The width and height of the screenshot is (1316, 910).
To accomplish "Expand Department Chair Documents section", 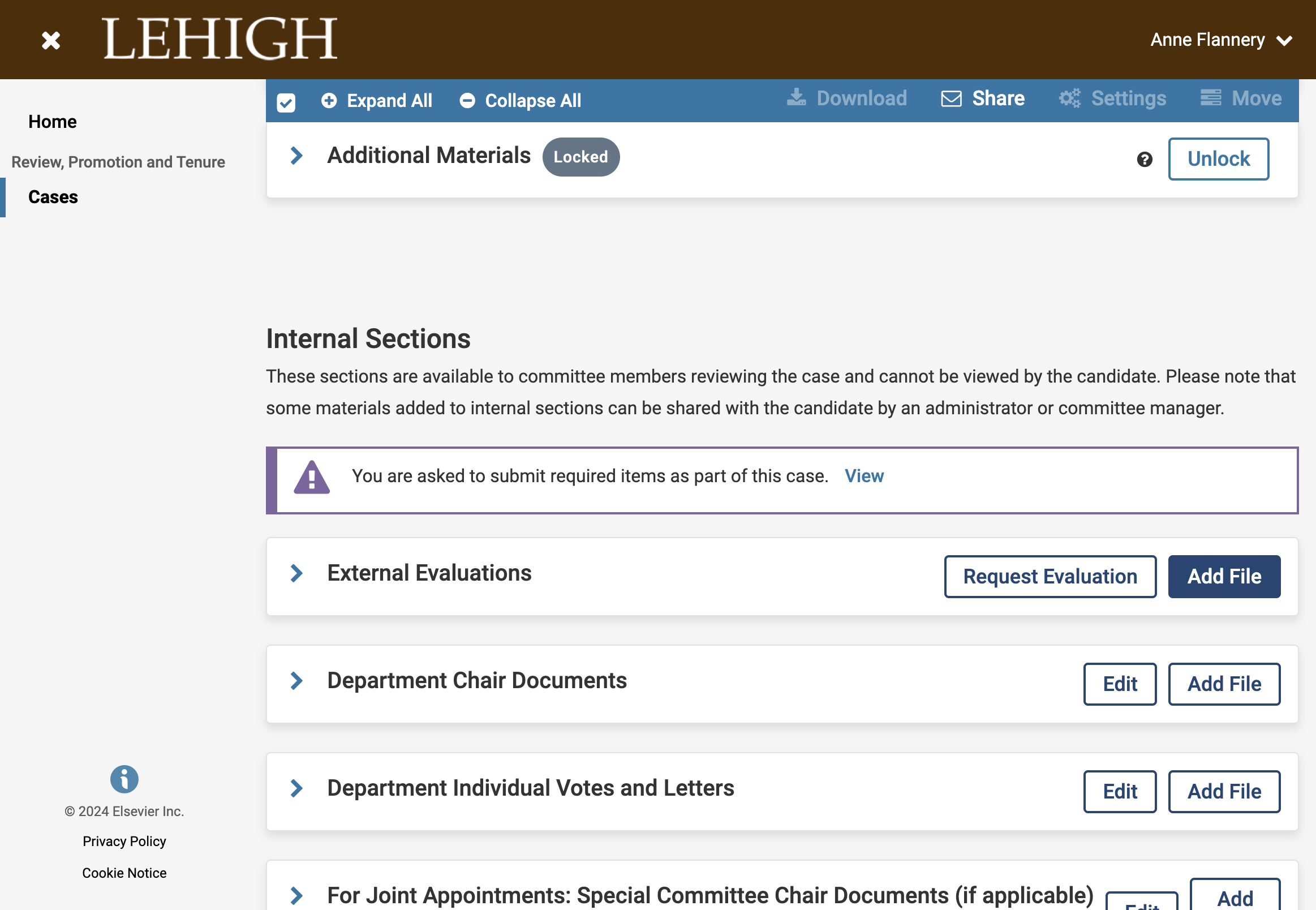I will [x=296, y=681].
